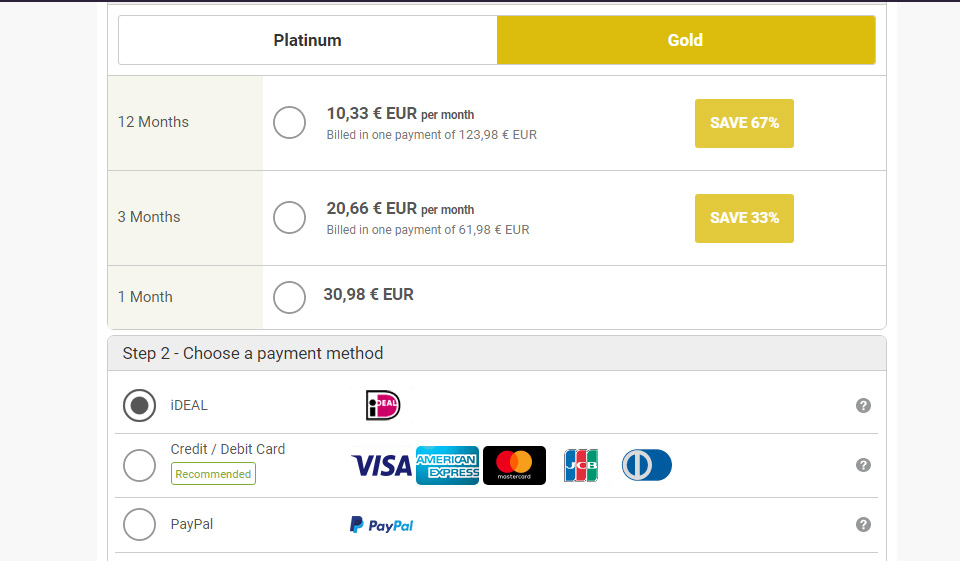Viewport: 960px width, 561px height.
Task: Click the SAVE 33% badge
Action: (x=744, y=218)
